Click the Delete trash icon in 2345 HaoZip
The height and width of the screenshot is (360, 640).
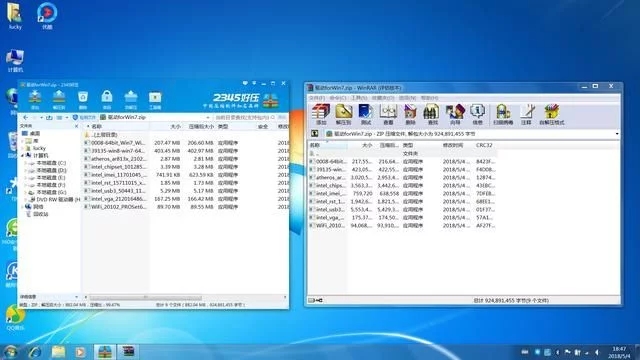pos(83,99)
